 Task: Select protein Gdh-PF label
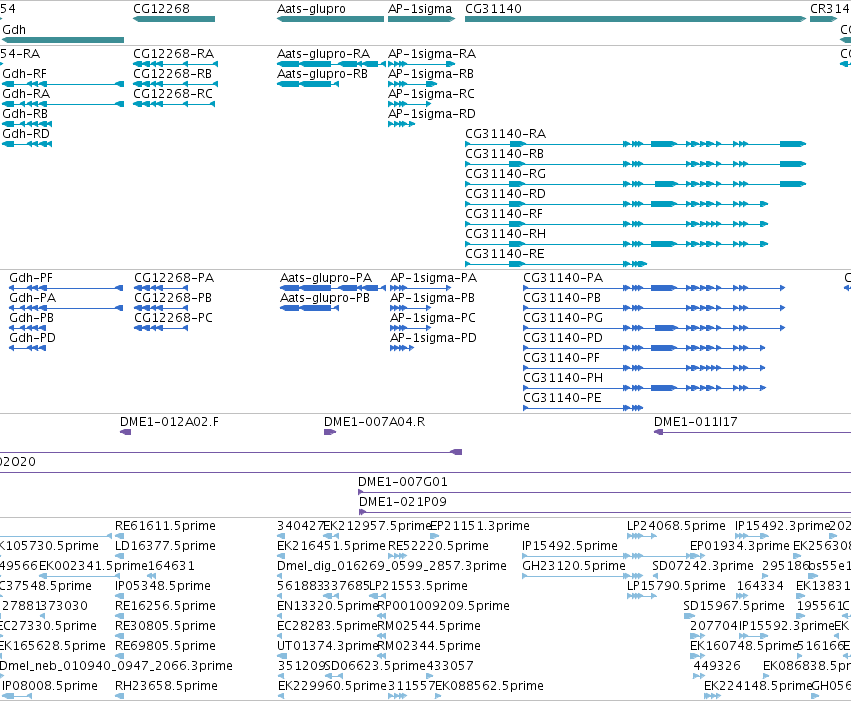click(31, 278)
